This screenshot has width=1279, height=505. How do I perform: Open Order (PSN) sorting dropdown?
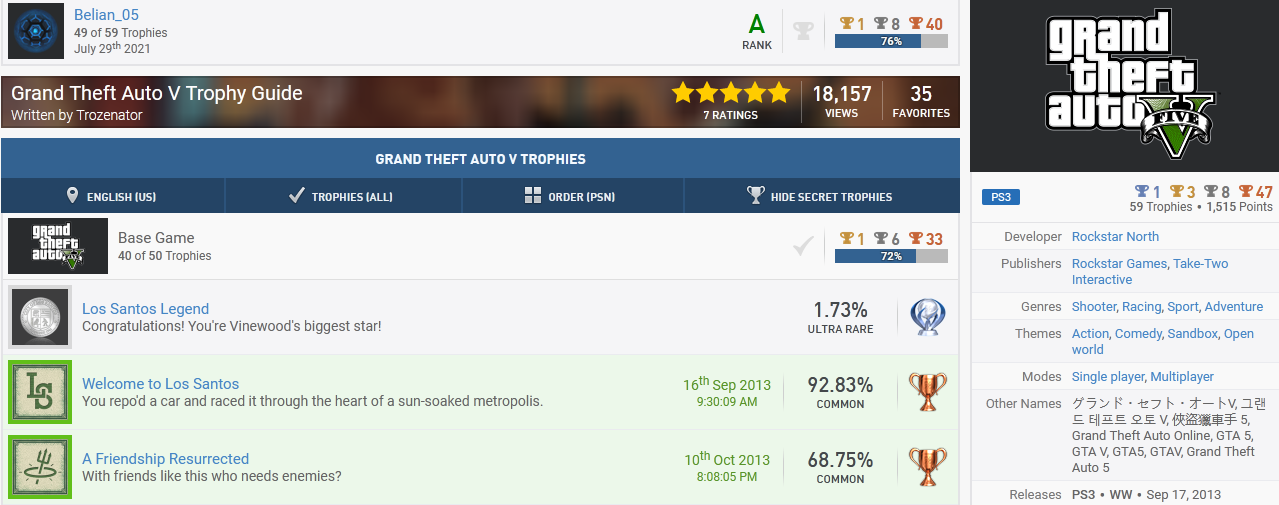coord(571,196)
